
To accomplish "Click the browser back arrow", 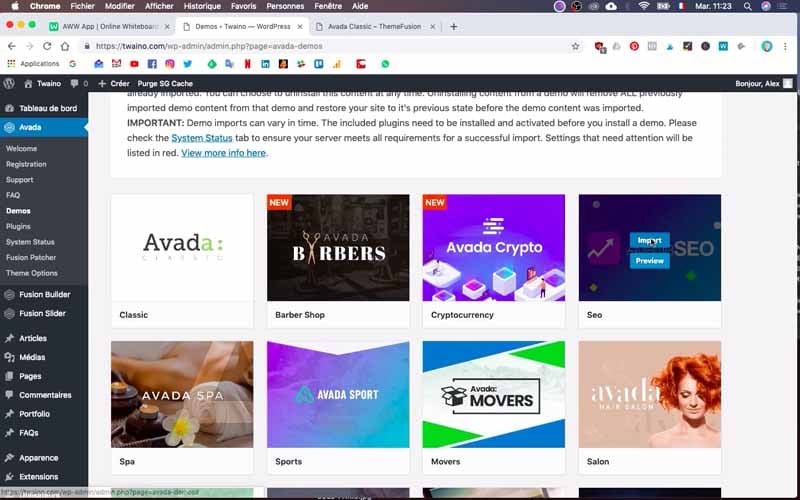I will (x=12, y=46).
